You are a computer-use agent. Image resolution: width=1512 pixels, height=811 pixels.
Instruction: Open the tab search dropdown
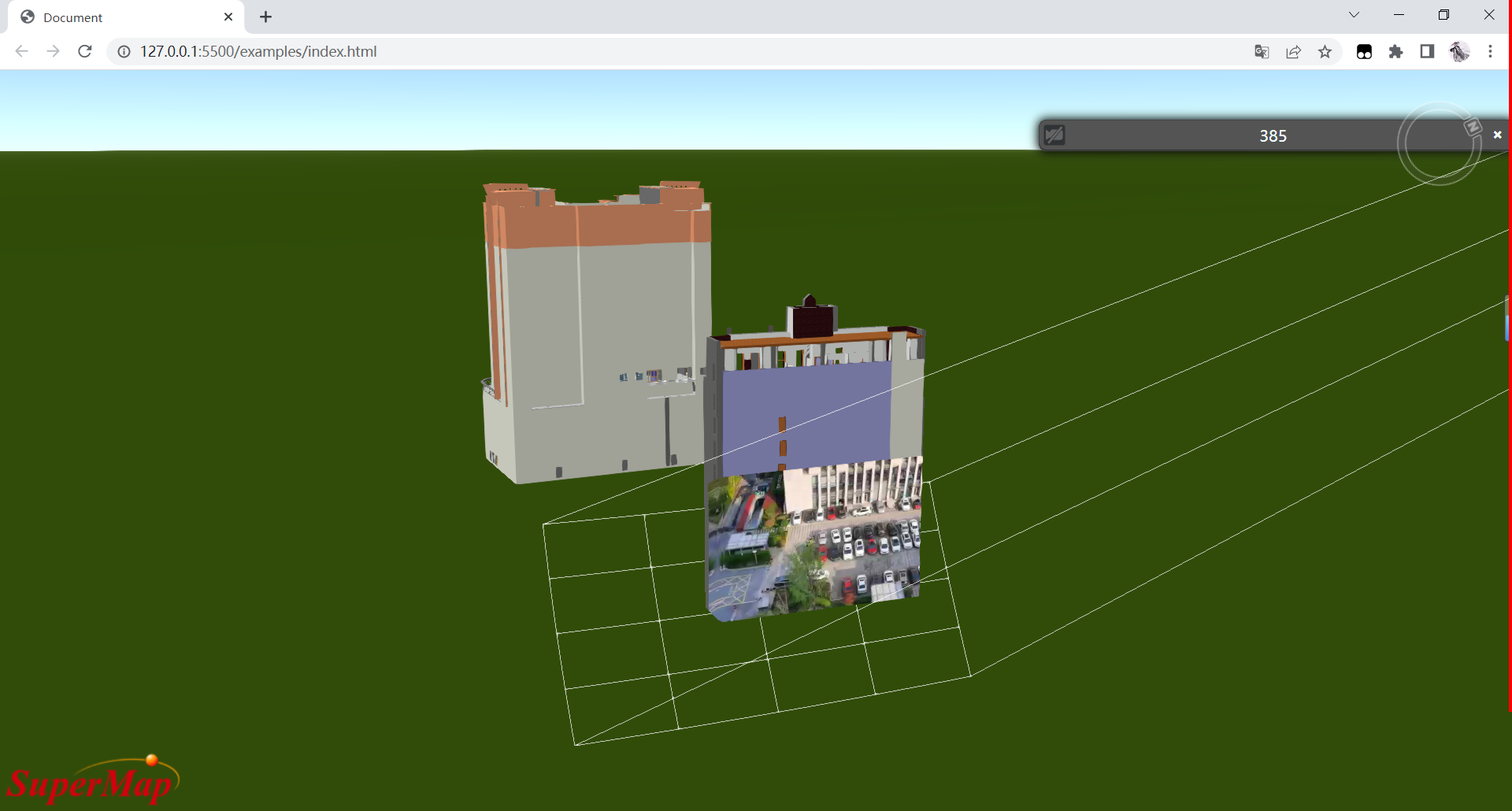1354,15
